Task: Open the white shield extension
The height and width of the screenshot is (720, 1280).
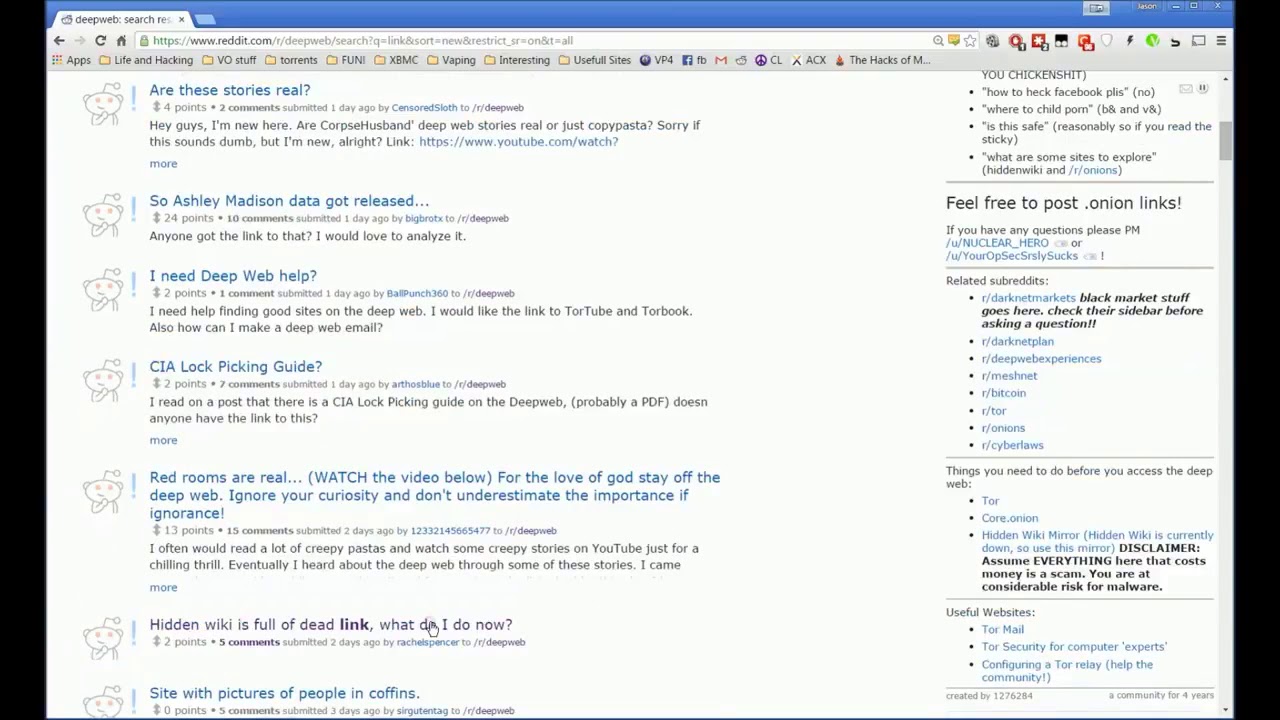Action: tap(1107, 41)
